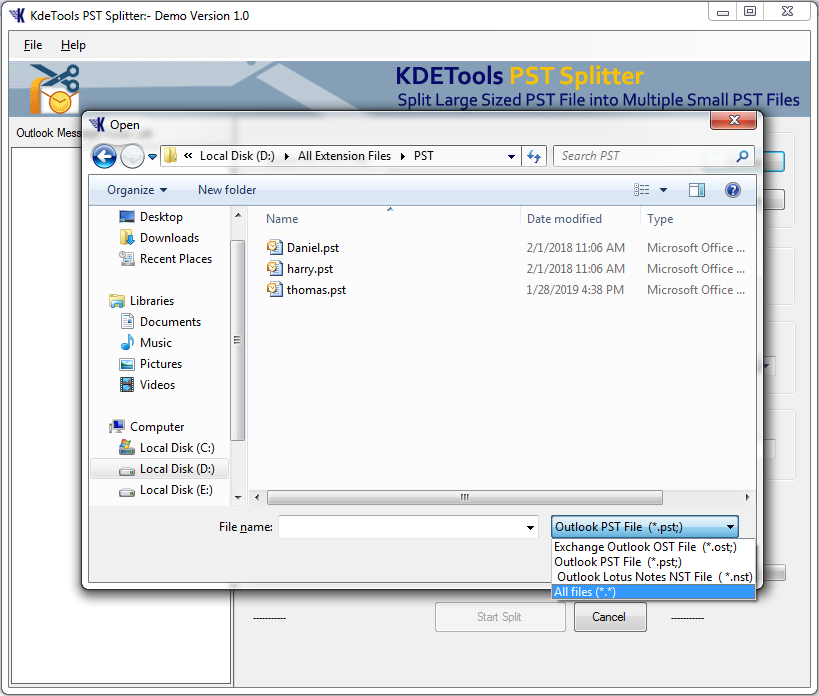Image resolution: width=819 pixels, height=696 pixels.
Task: Click the back navigation arrow
Action: click(x=104, y=156)
